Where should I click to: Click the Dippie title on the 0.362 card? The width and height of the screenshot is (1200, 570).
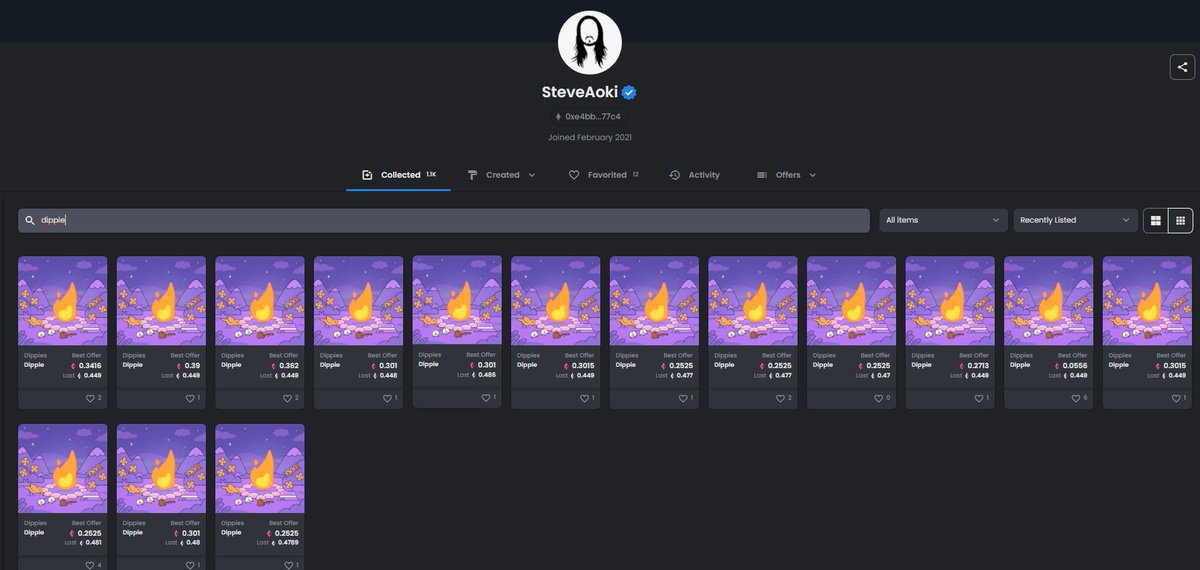(231, 365)
